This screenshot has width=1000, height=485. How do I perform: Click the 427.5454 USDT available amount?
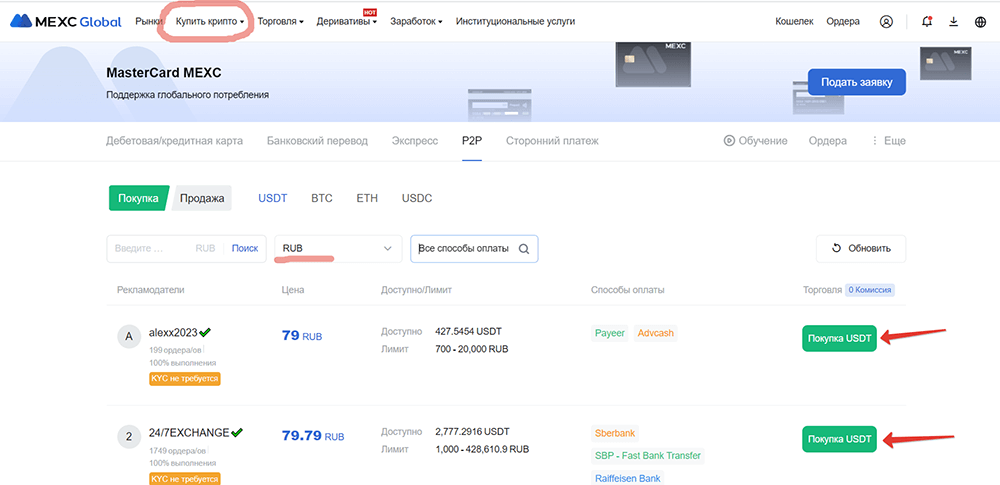tap(468, 332)
